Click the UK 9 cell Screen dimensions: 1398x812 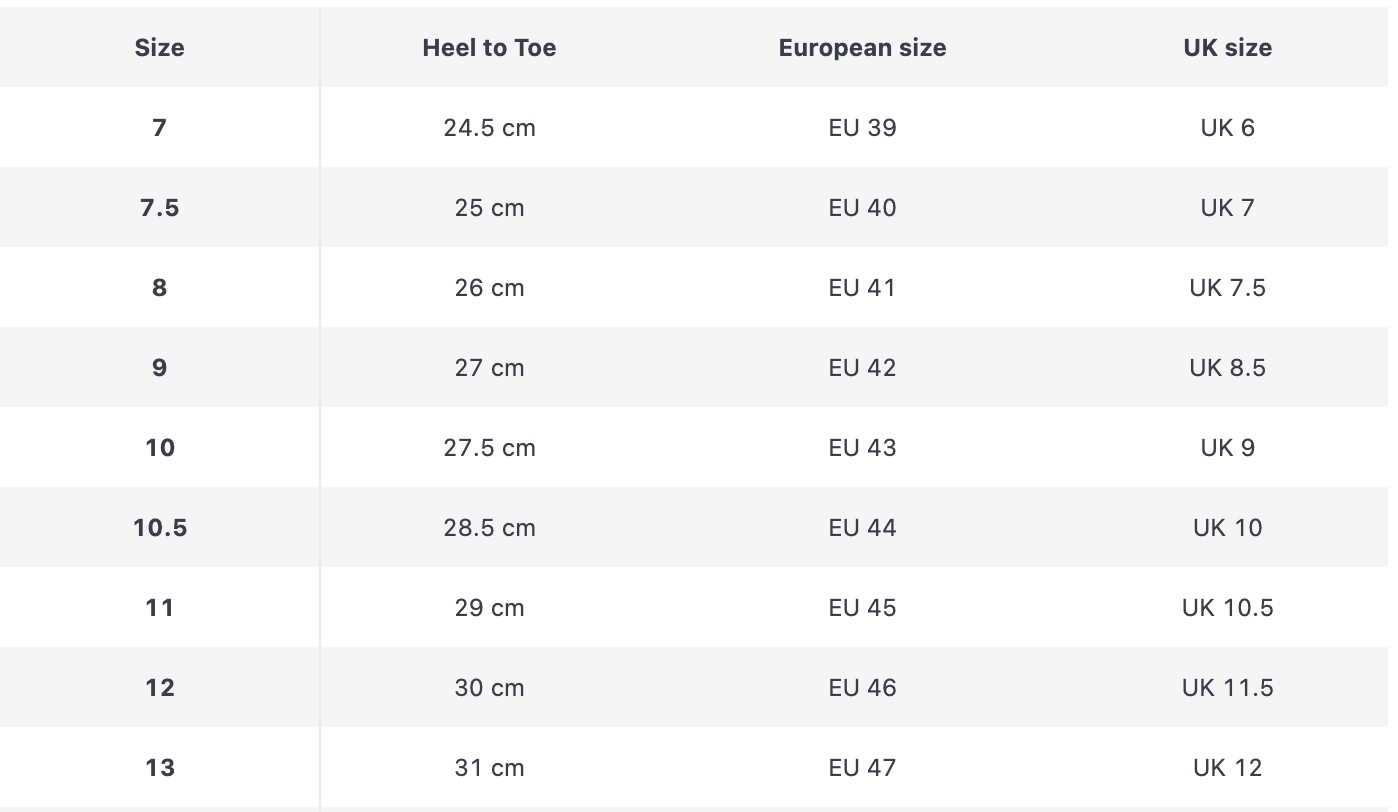tap(1227, 447)
